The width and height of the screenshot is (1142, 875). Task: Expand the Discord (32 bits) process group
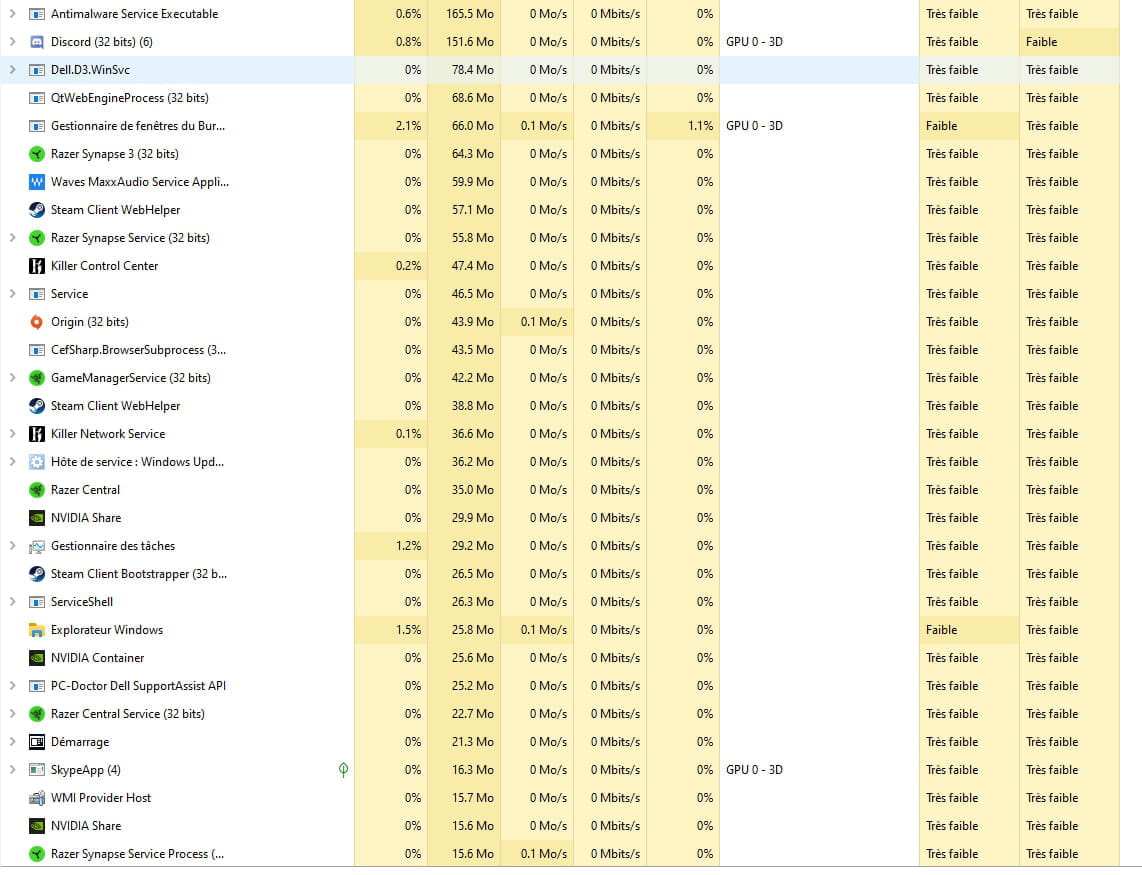12,42
